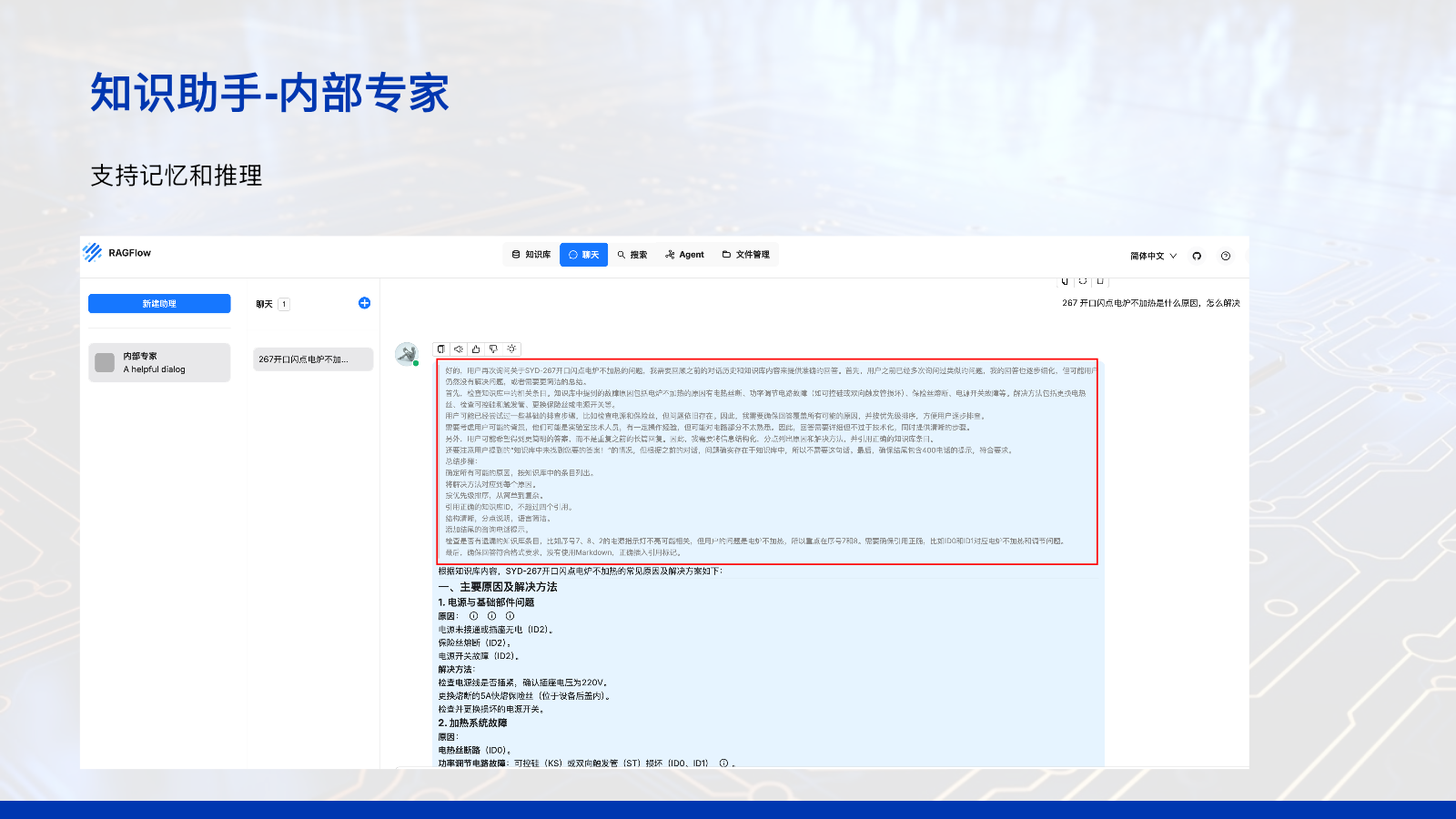Show prompt with the lightbulb icon
1456x819 pixels.
[511, 349]
